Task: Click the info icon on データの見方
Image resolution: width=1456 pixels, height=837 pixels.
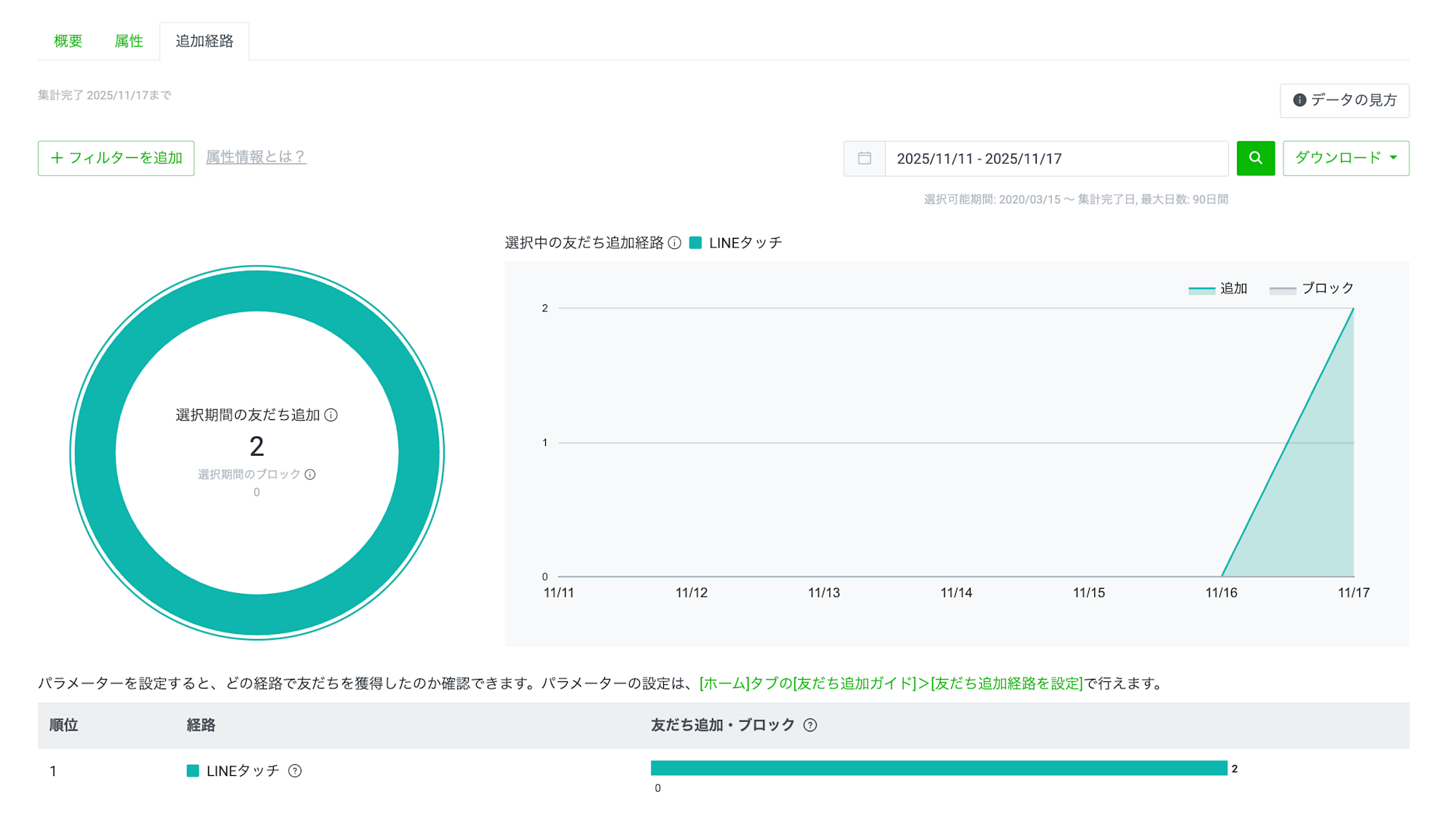Action: 1299,100
